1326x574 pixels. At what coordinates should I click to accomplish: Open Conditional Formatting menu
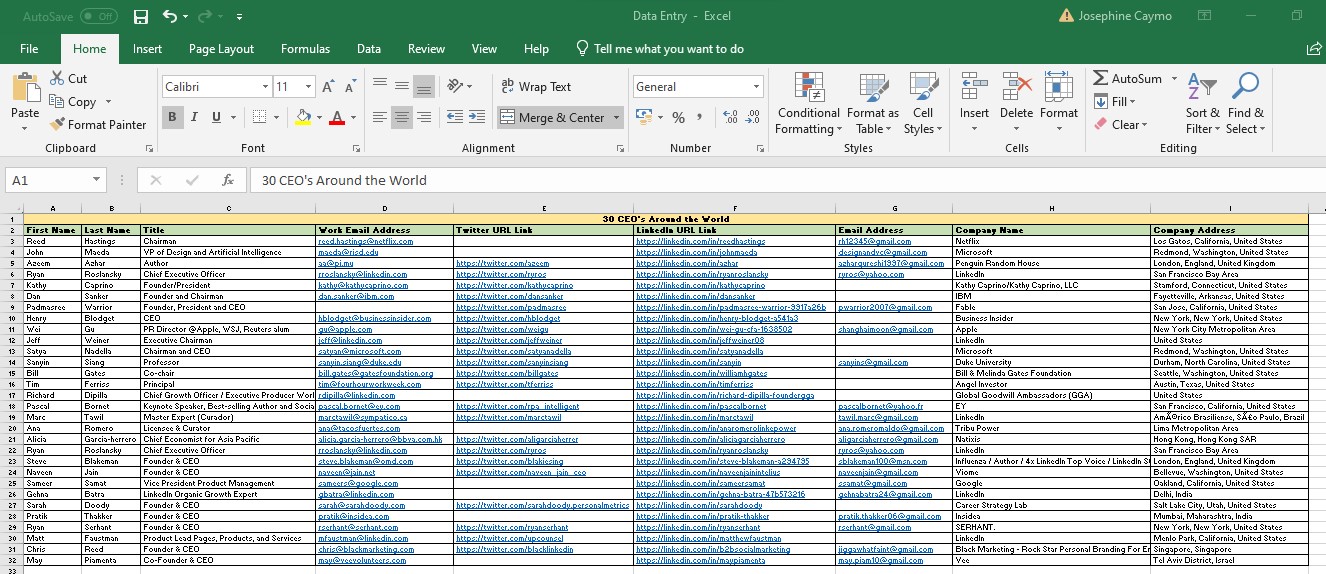coord(808,103)
